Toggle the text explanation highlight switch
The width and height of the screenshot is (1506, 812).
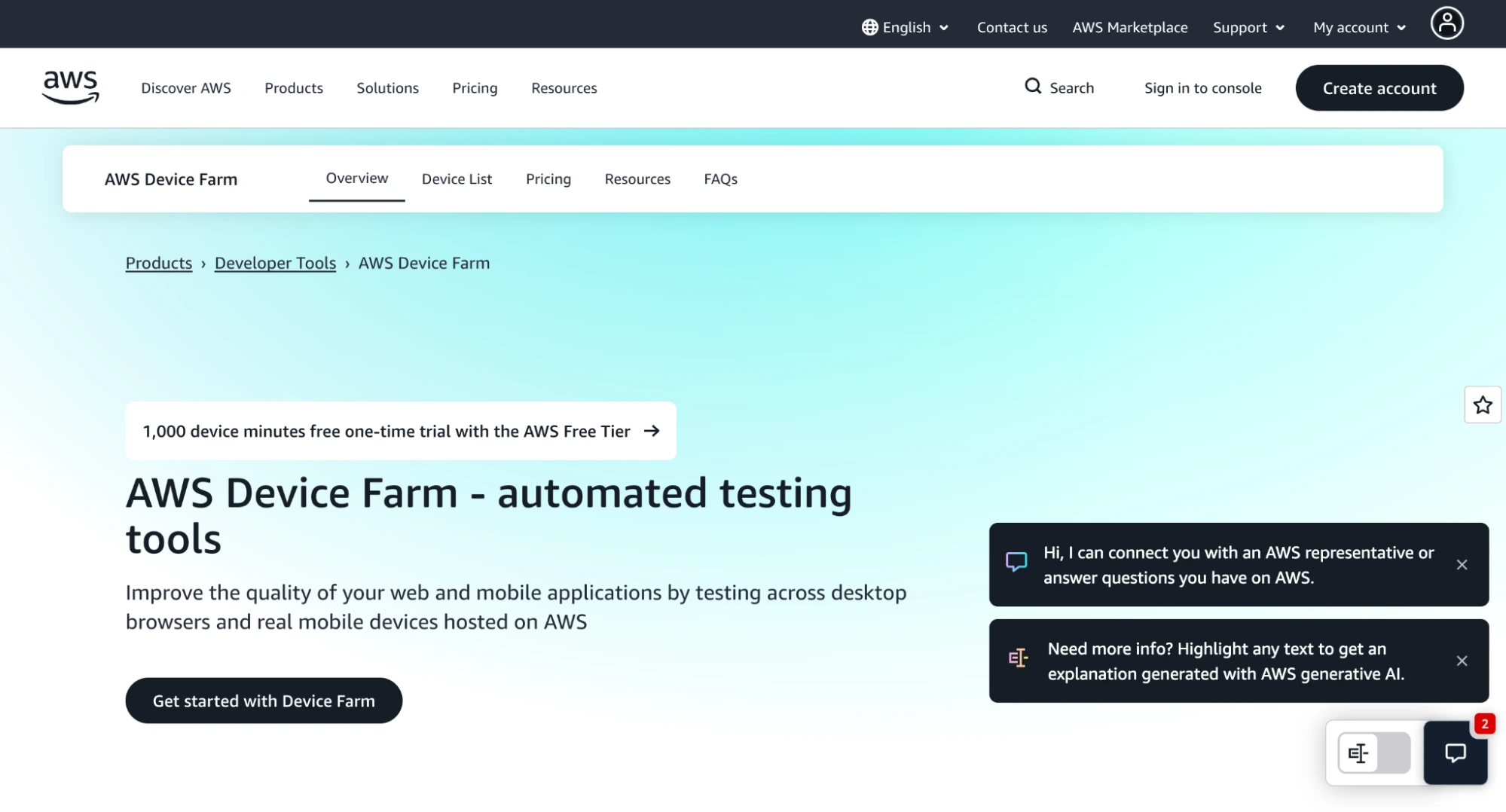(x=1374, y=752)
